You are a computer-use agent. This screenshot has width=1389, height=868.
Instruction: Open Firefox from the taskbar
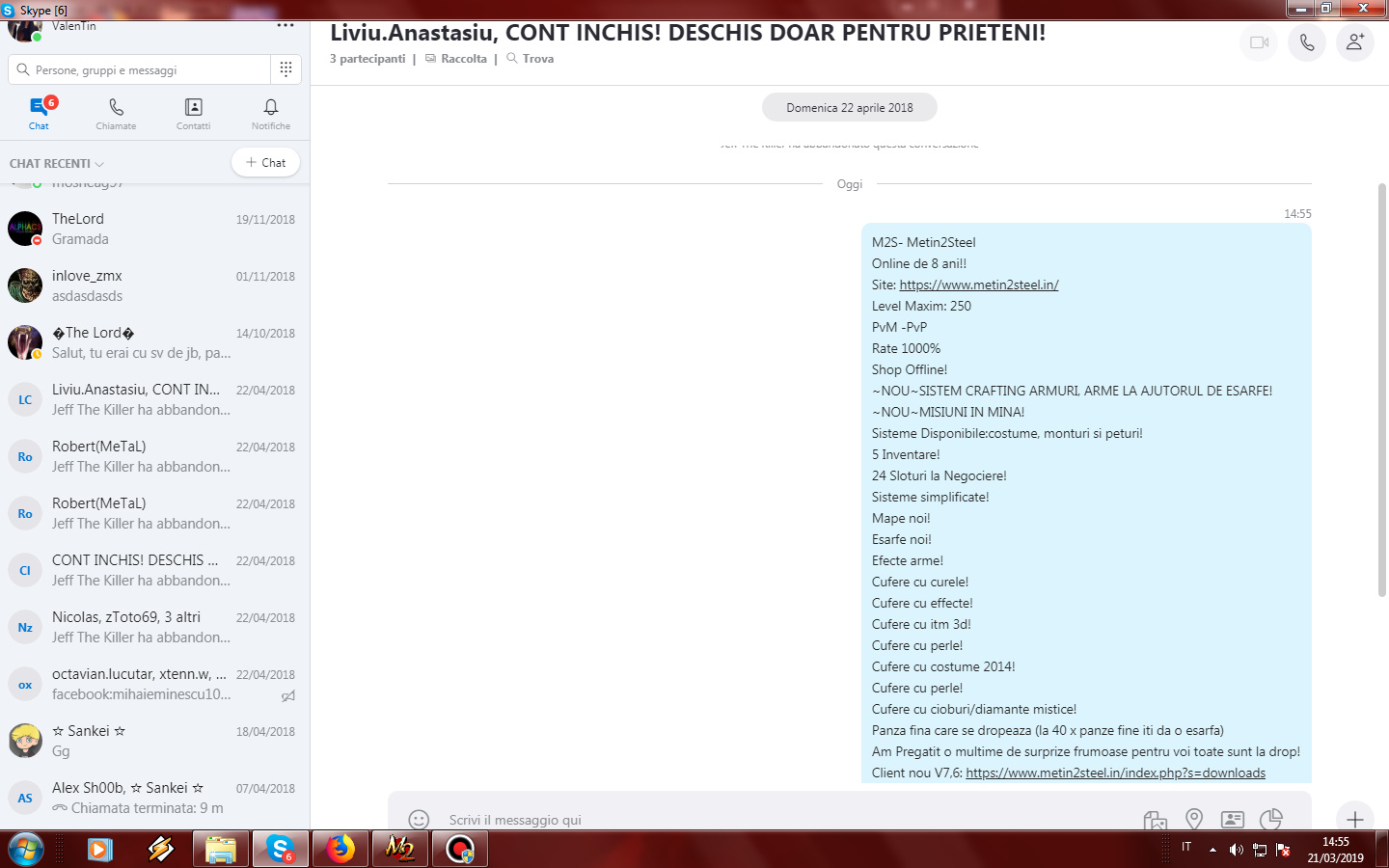point(340,850)
